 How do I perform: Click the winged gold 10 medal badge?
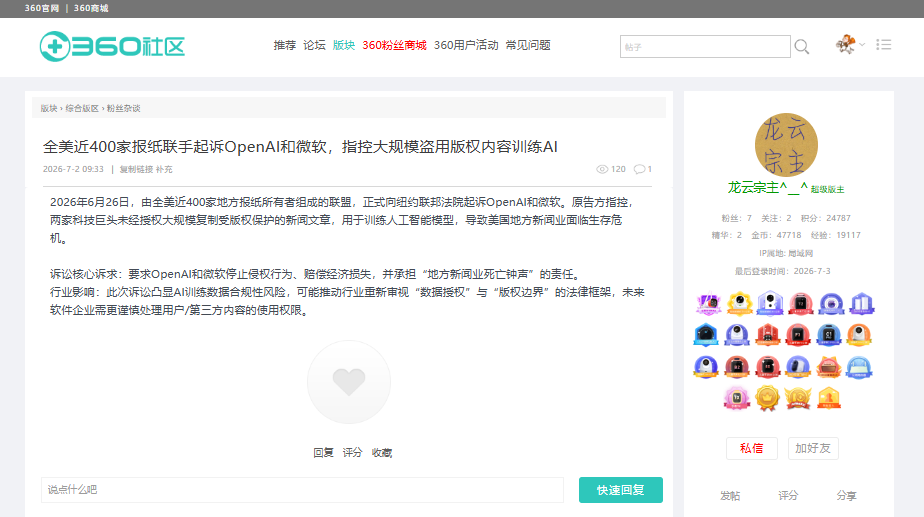(798, 398)
